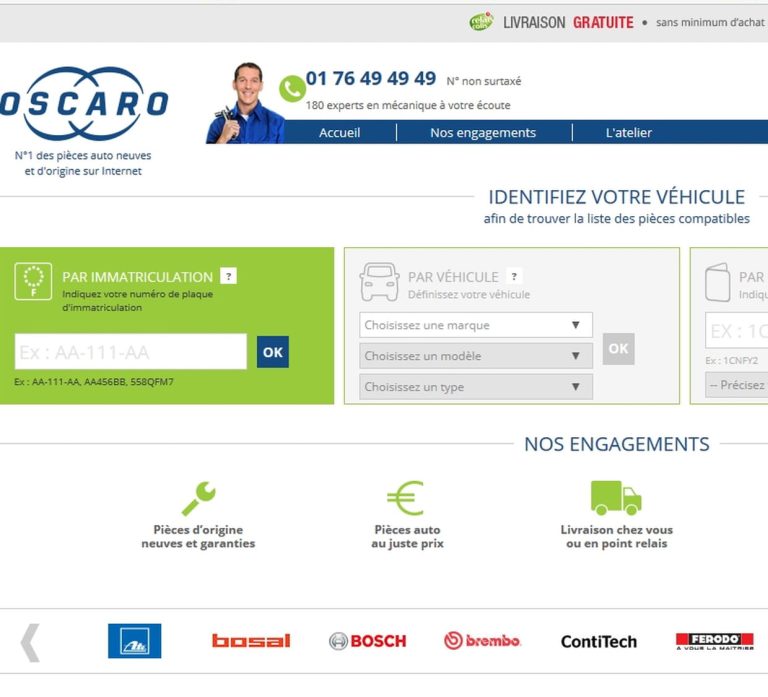The width and height of the screenshot is (768, 697).
Task: Open help for Par Véhicule
Action: [514, 276]
